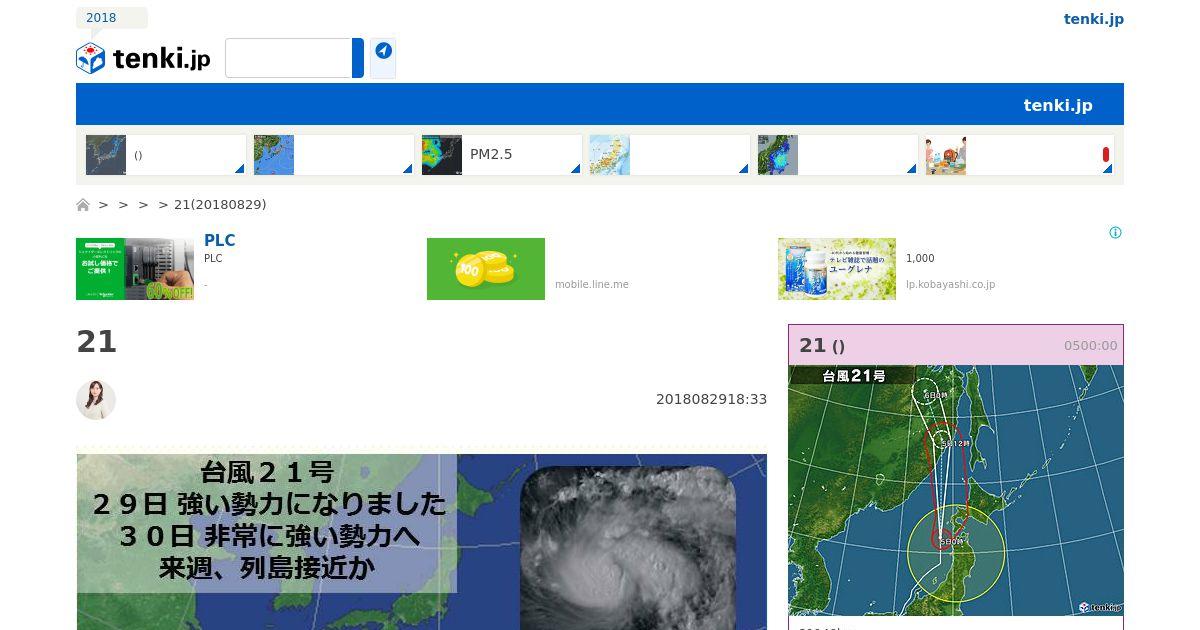
Task: Open the tenki.jp link at top right
Action: click(x=1093, y=19)
